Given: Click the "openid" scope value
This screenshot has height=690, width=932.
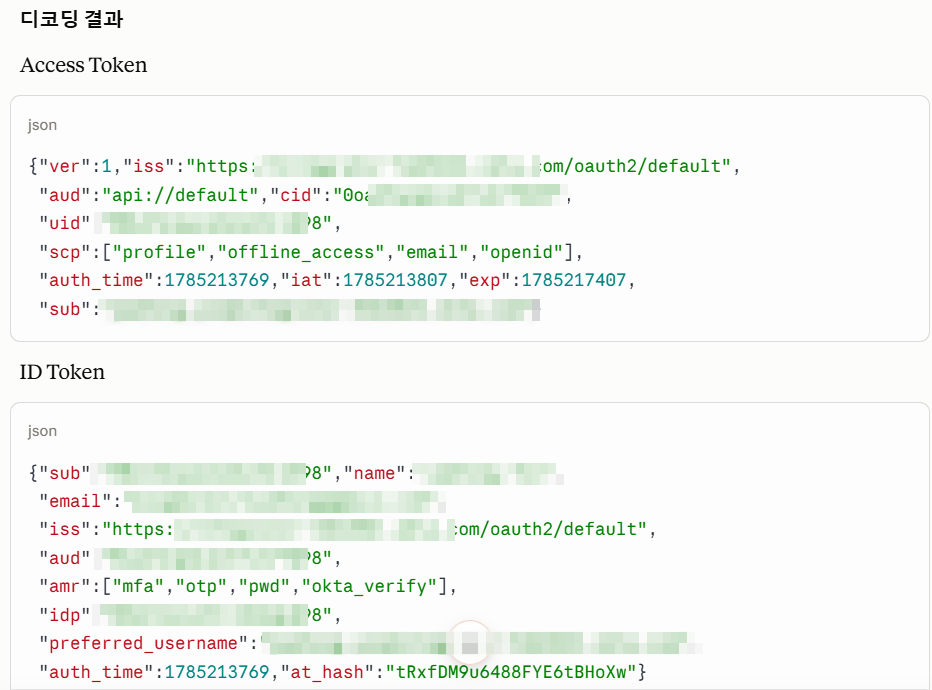Looking at the screenshot, I should [x=522, y=252].
